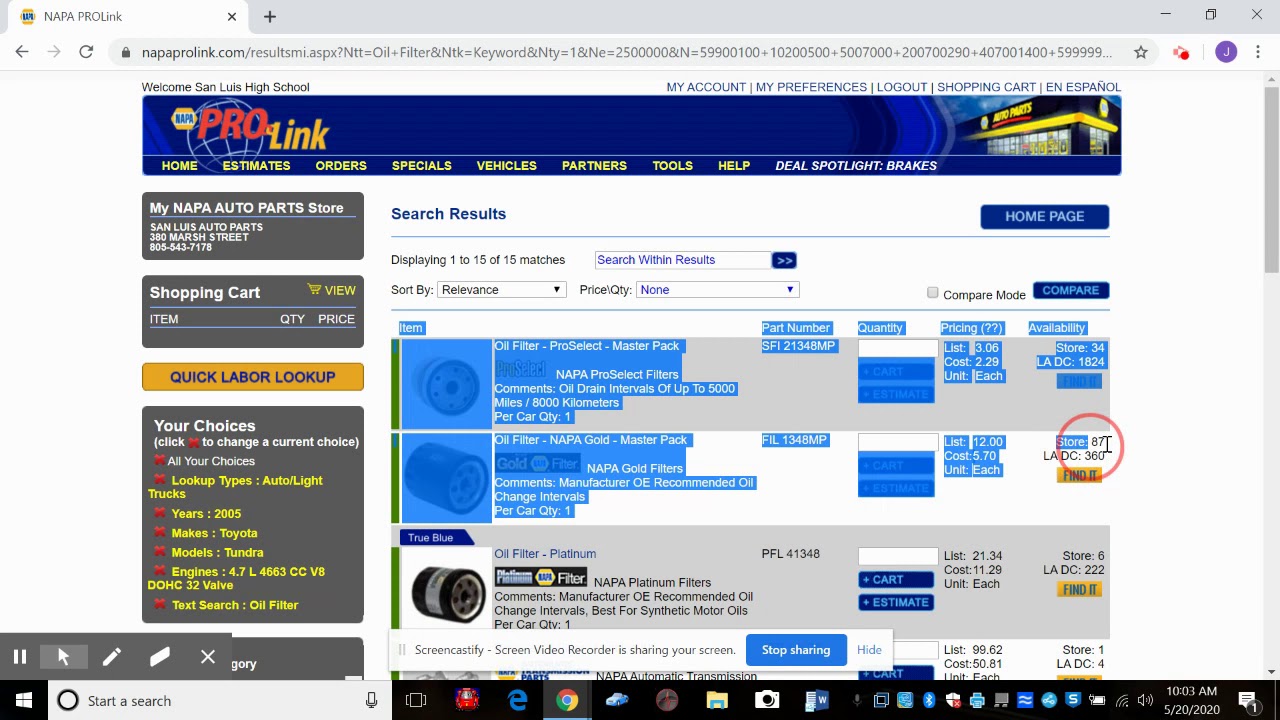
Task: Click FIND IT for FIL 1348MP
Action: point(1080,476)
